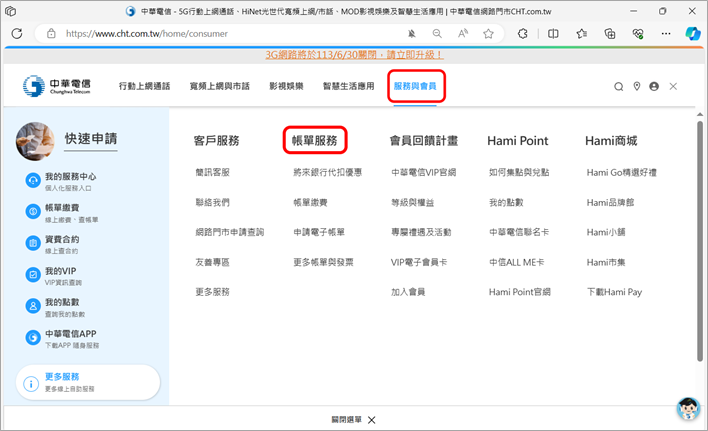
Task: Open the 行動上網通話 menu
Action: [x=146, y=87]
